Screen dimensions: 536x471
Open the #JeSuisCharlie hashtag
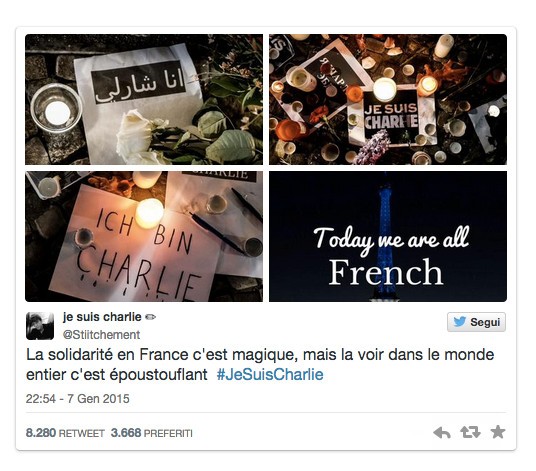(x=270, y=375)
